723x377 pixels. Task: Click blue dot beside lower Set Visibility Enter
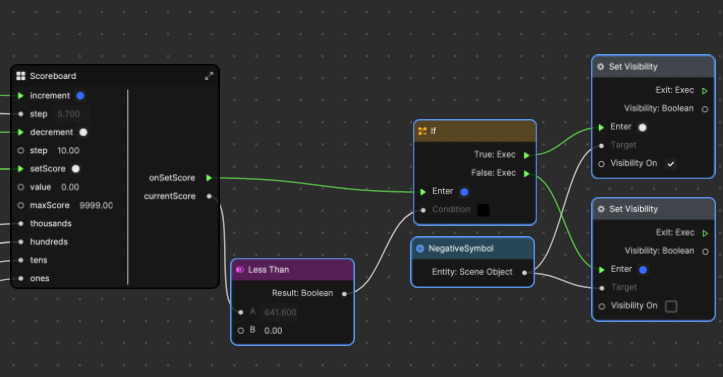coord(643,270)
